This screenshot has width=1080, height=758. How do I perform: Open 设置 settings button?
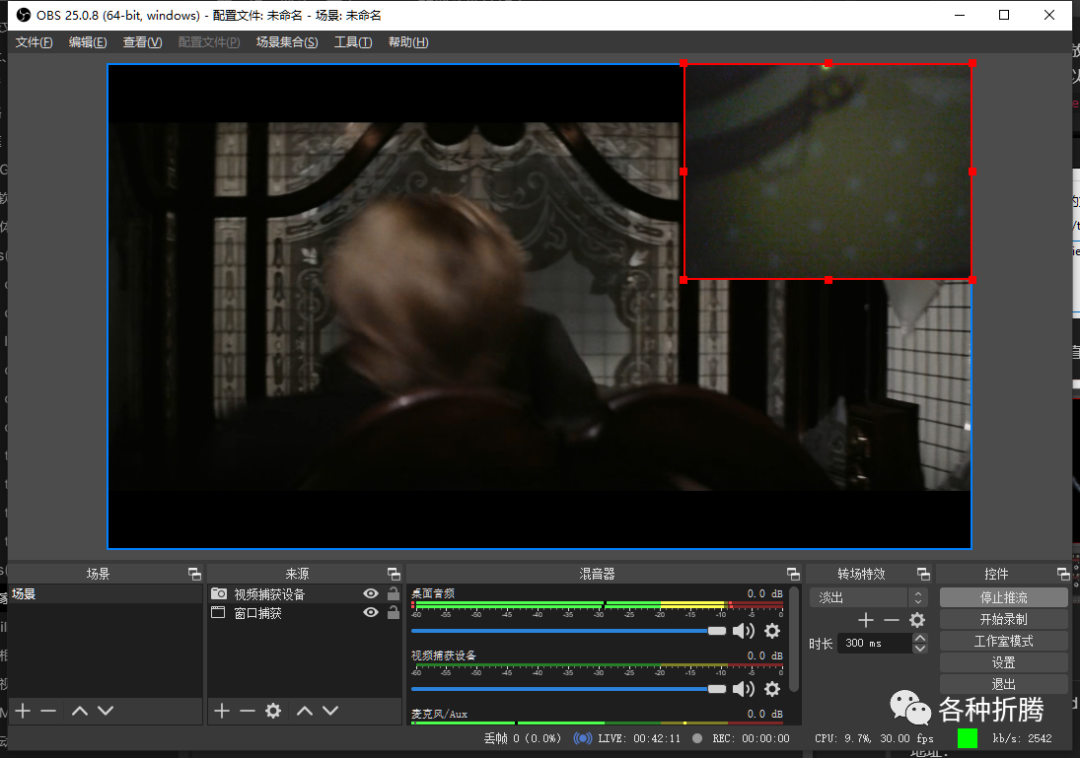coord(1004,662)
